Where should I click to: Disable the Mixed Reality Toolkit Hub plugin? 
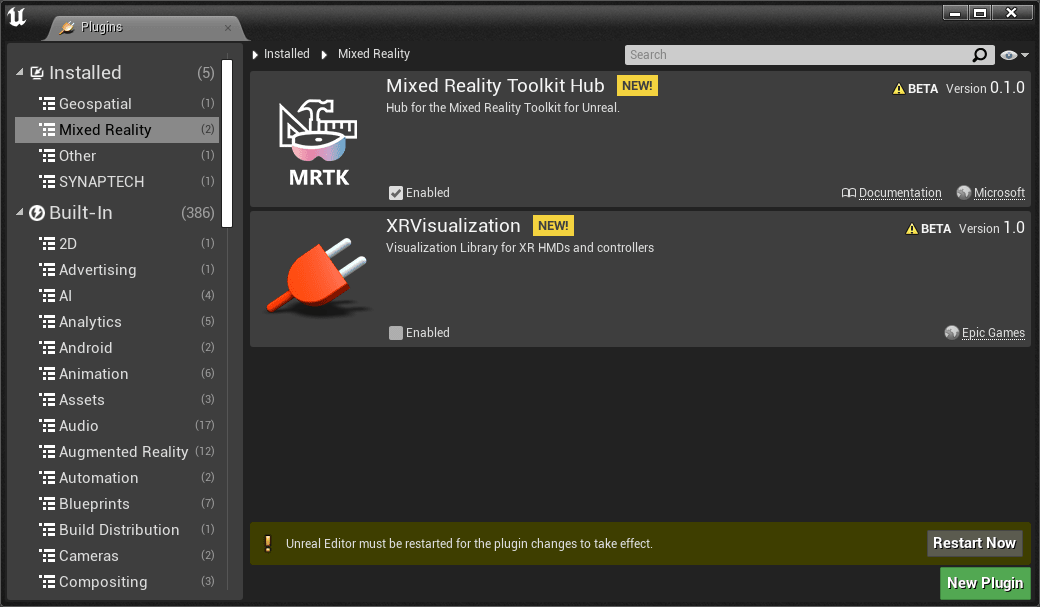coord(396,193)
